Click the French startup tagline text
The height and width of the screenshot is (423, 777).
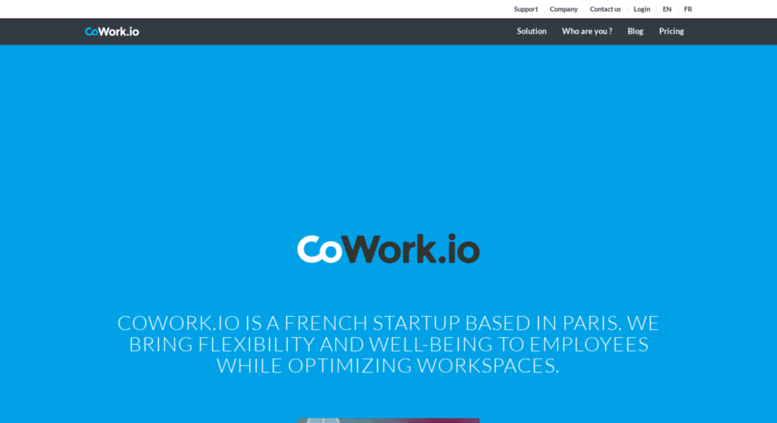coord(388,344)
